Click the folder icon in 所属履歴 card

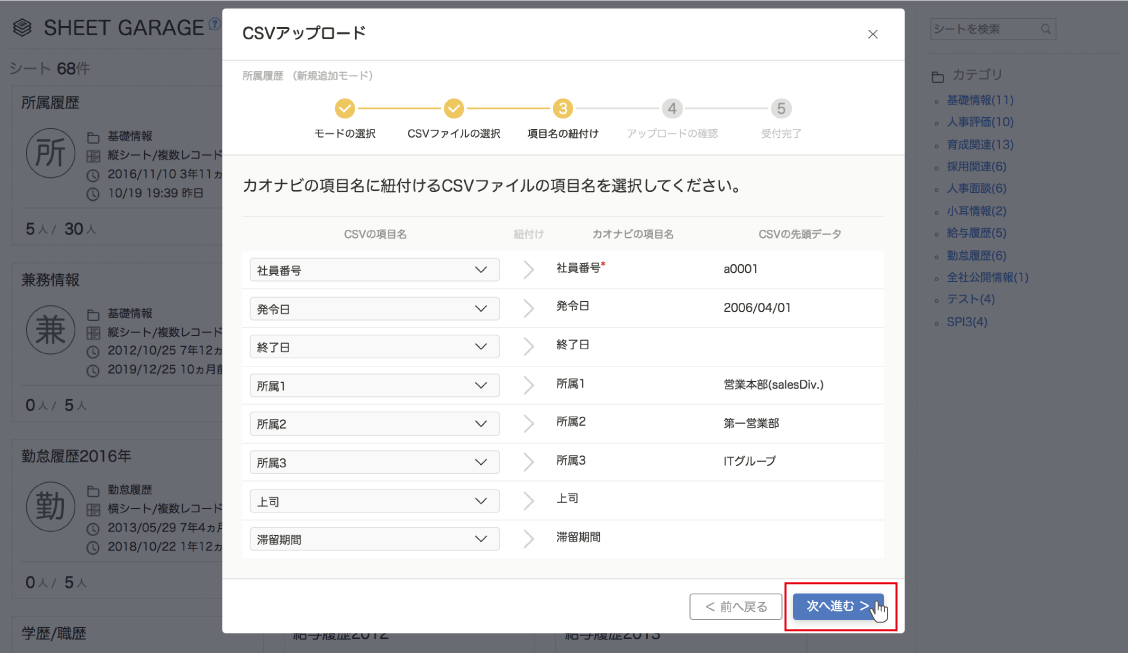coord(93,137)
